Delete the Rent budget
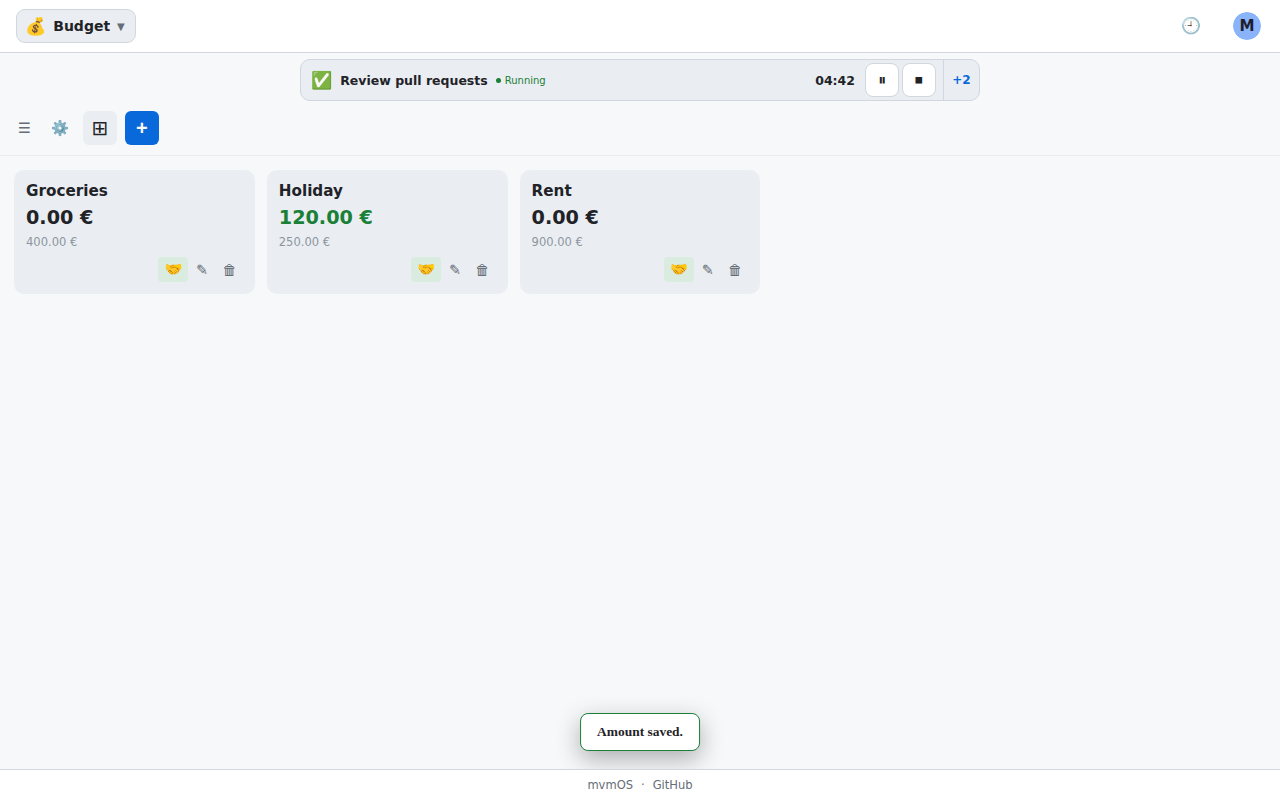 [x=735, y=270]
